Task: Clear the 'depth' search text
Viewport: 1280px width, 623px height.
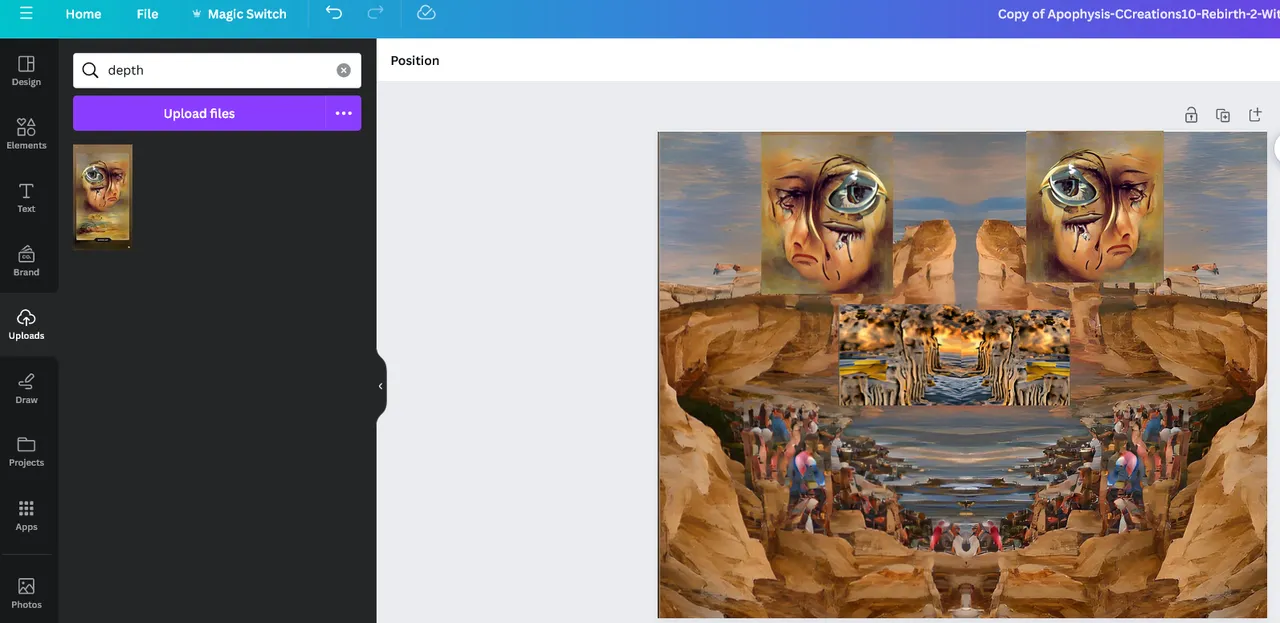Action: 343,70
